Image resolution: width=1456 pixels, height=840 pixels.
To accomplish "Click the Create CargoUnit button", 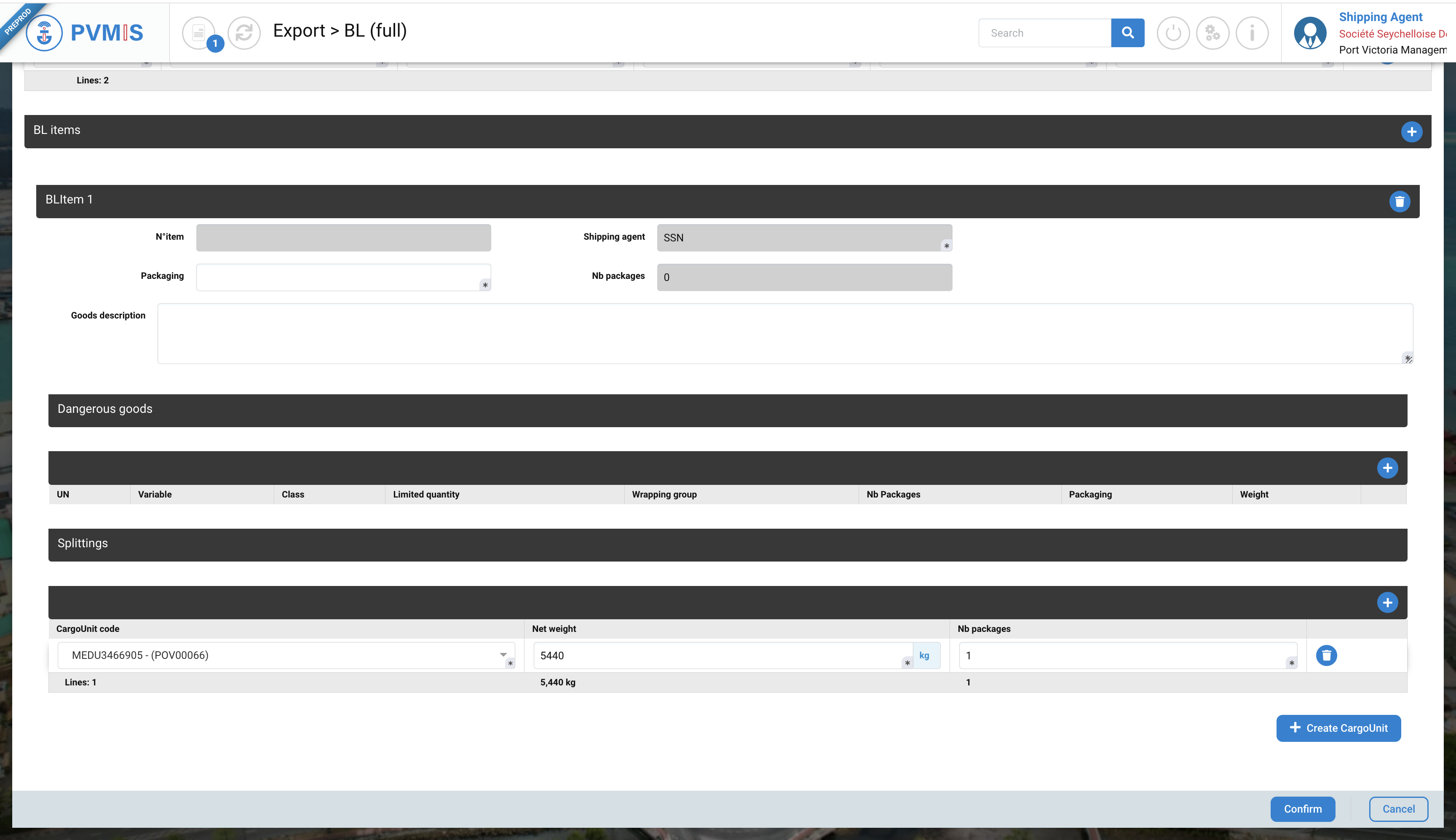I will pos(1338,728).
